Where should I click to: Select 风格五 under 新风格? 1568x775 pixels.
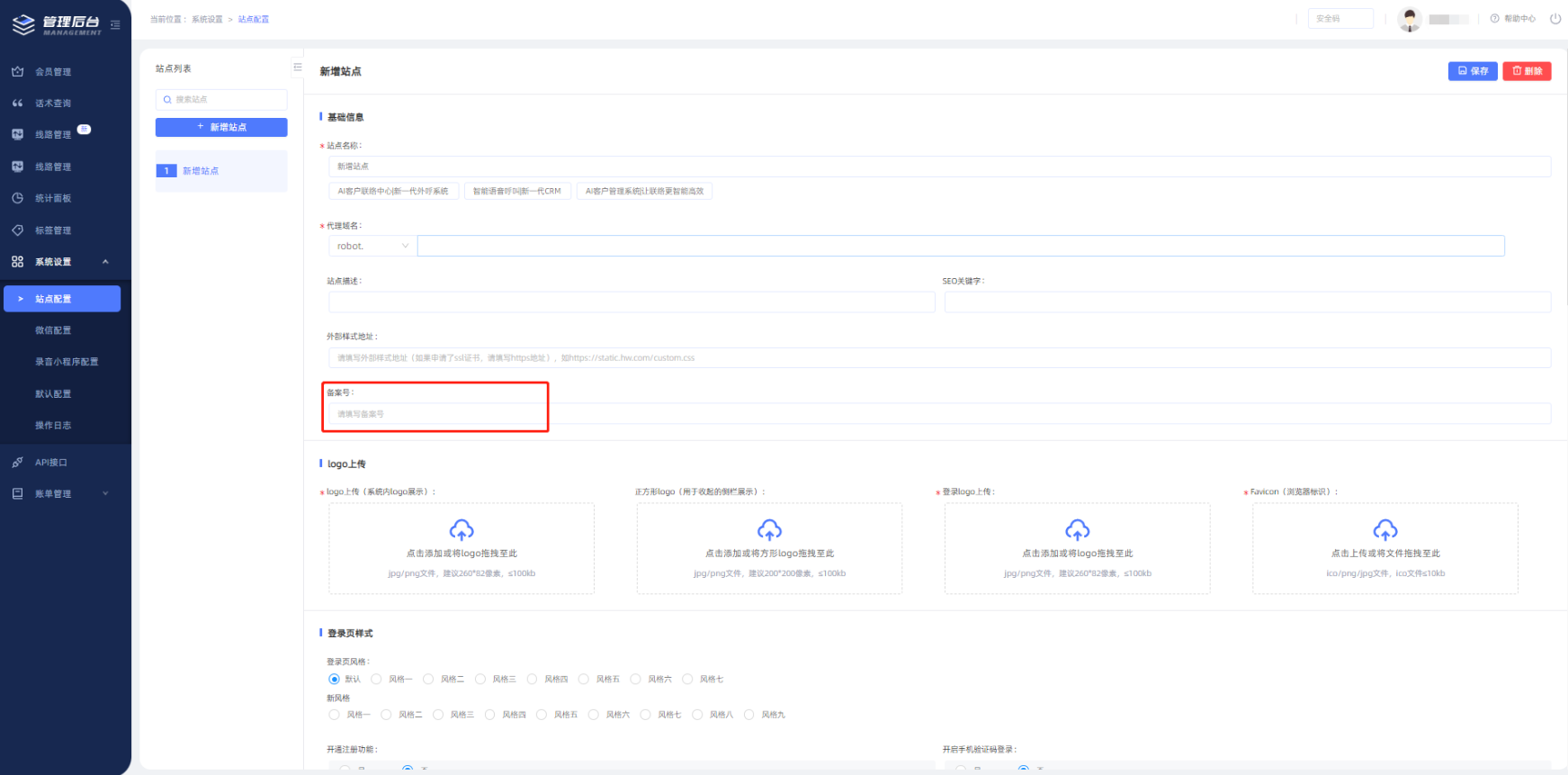[542, 715]
